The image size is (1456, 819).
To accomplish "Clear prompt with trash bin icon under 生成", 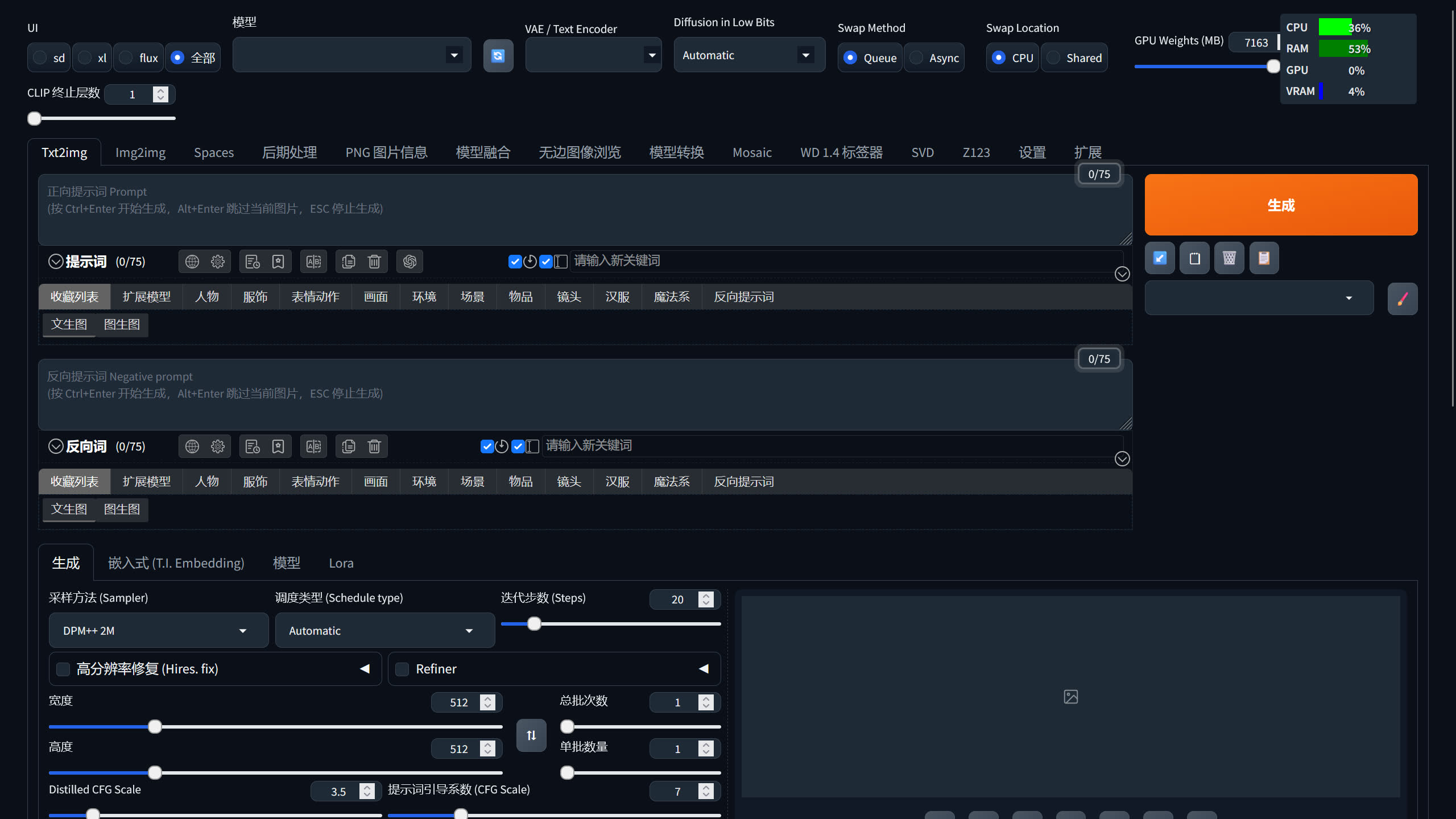I will tap(1229, 258).
